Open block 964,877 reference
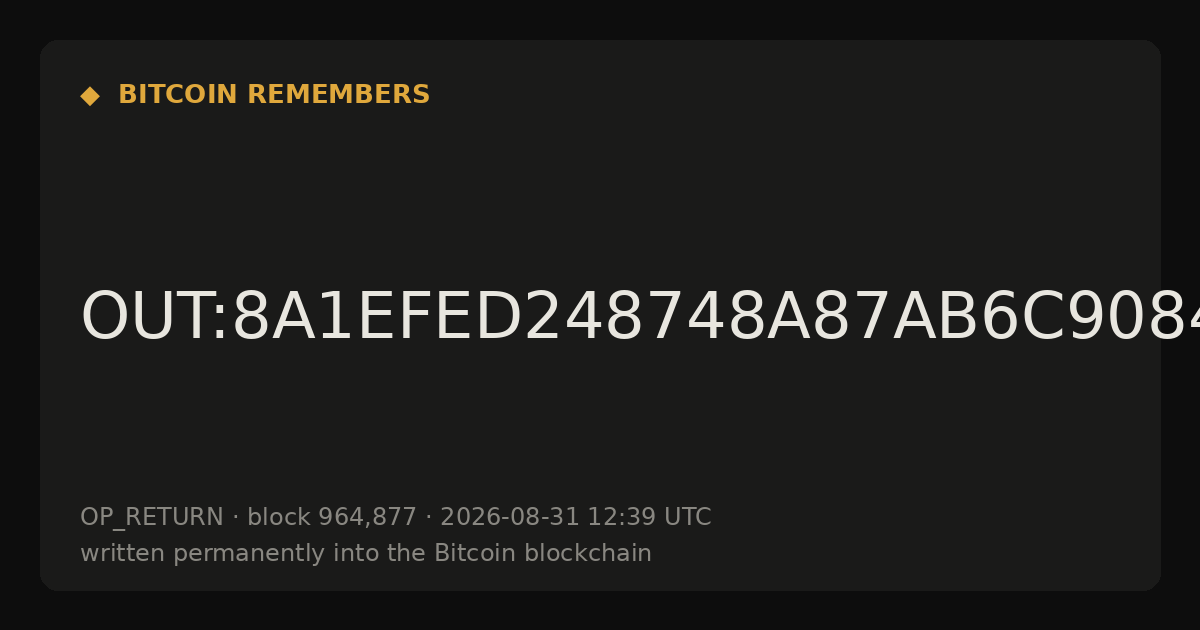The image size is (1200, 630). 332,517
